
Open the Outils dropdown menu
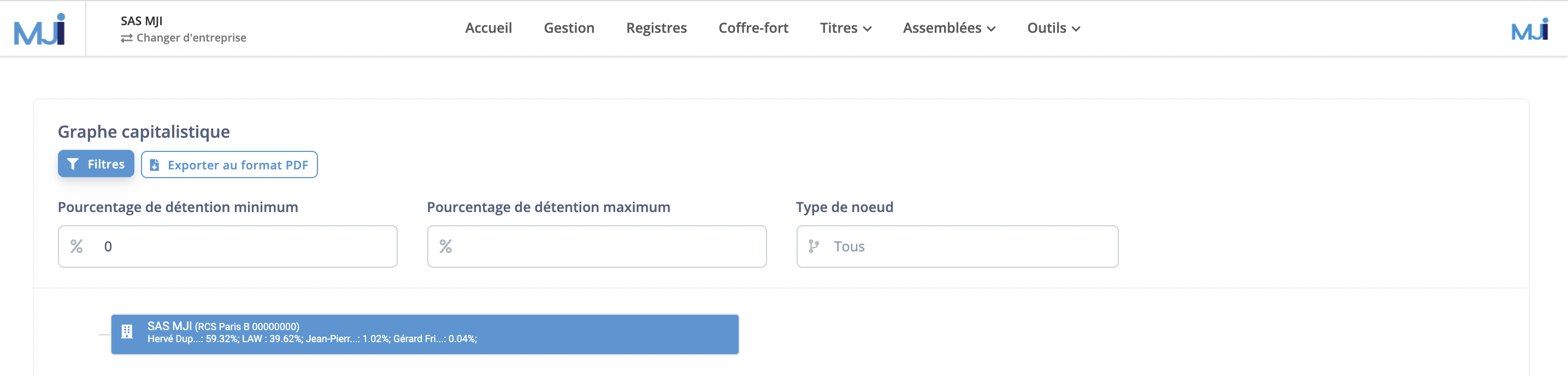[1052, 28]
